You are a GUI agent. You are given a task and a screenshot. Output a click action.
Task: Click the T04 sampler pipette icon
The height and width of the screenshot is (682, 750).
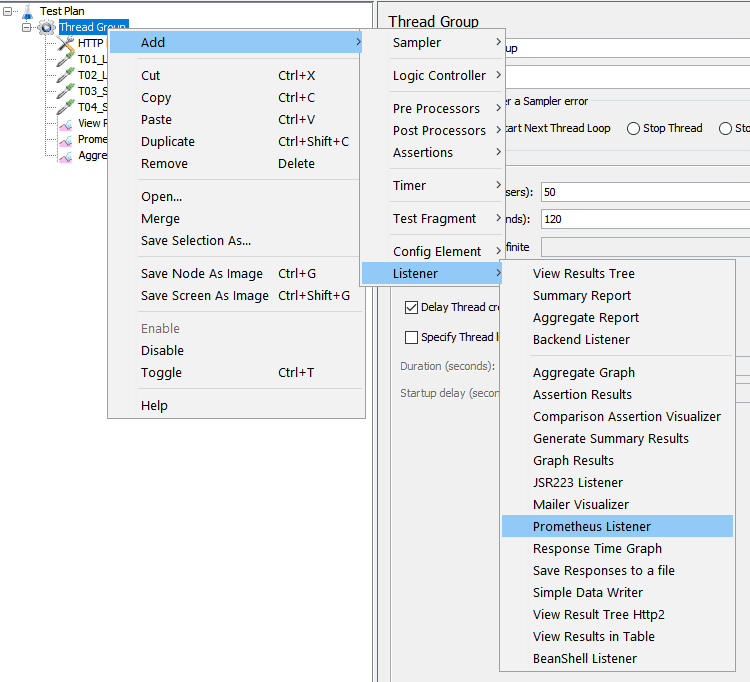pyautogui.click(x=66, y=107)
